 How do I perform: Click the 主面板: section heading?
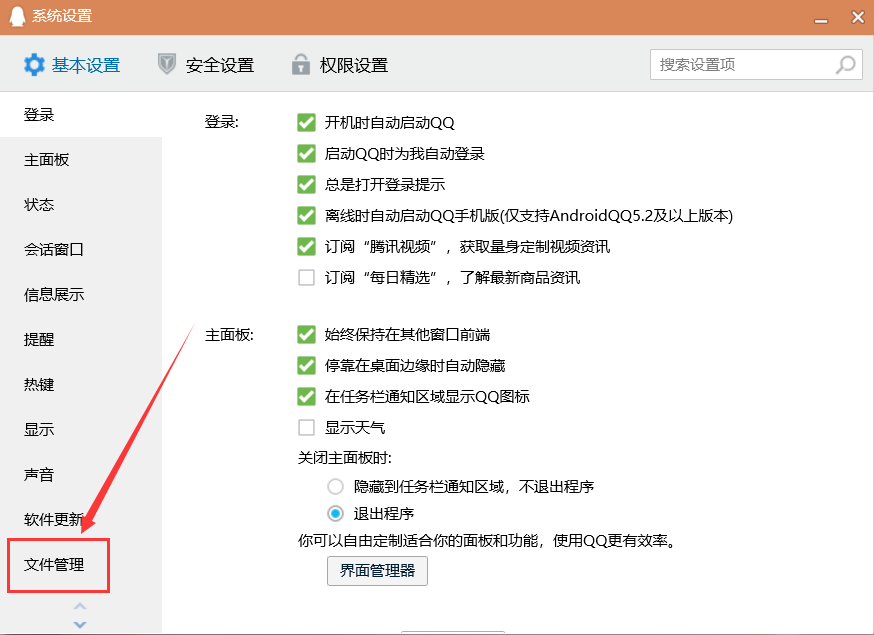click(x=229, y=335)
